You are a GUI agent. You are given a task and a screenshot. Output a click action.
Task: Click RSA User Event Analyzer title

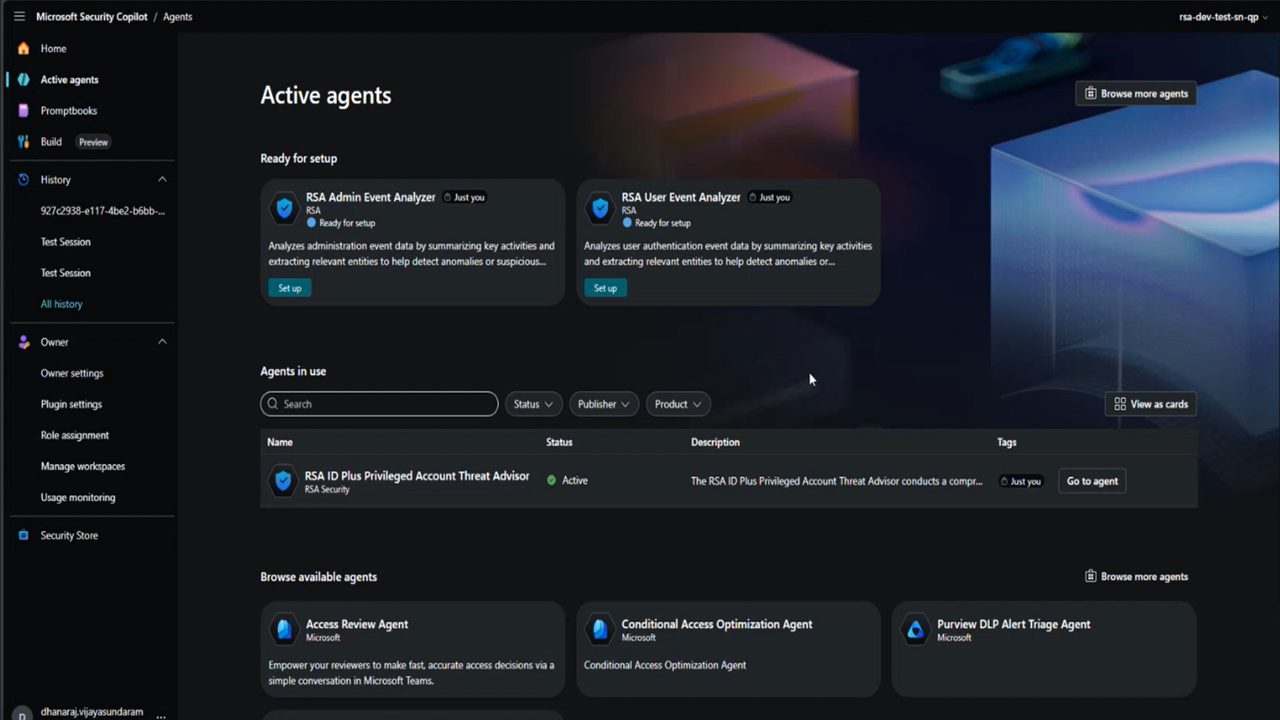pos(681,197)
